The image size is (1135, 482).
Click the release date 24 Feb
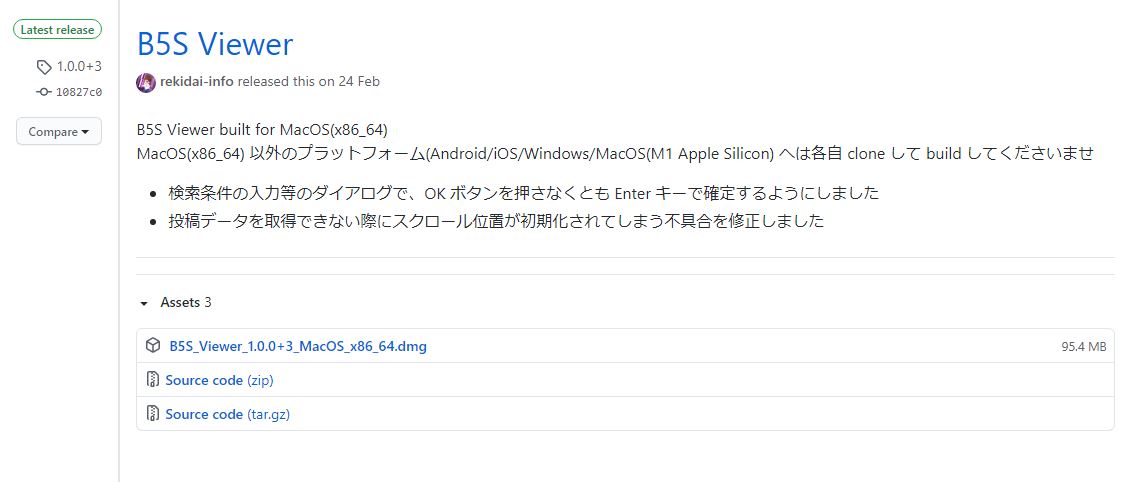[359, 82]
